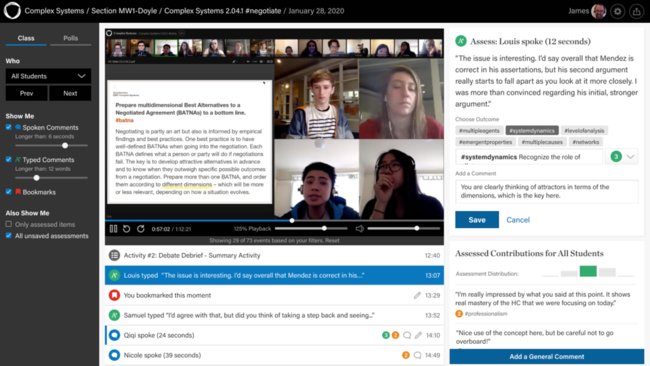Enable Only assessed items checkbox
The height and width of the screenshot is (366, 650).
coord(9,224)
